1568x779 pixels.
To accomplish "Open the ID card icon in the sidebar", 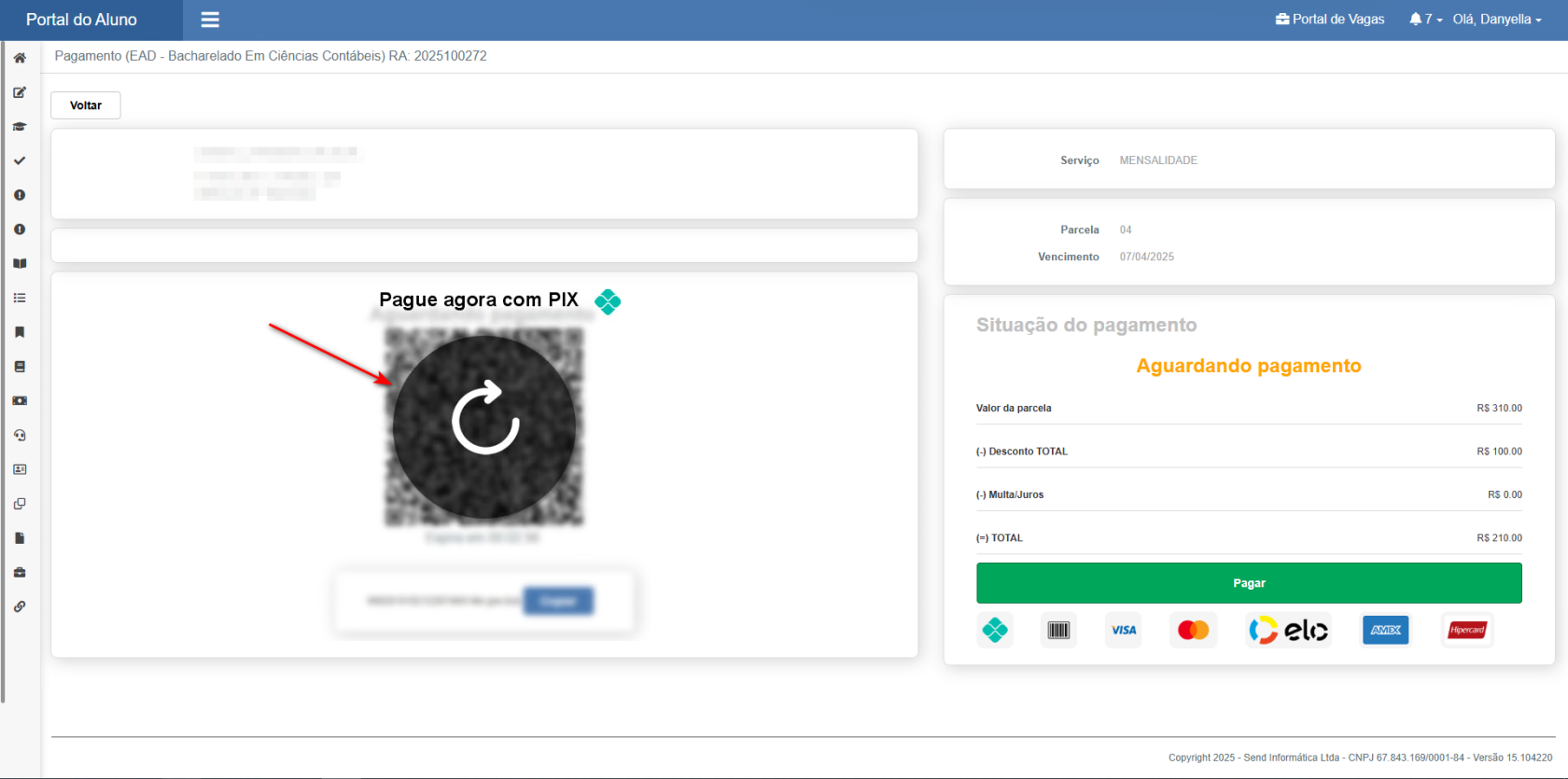I will (x=20, y=469).
